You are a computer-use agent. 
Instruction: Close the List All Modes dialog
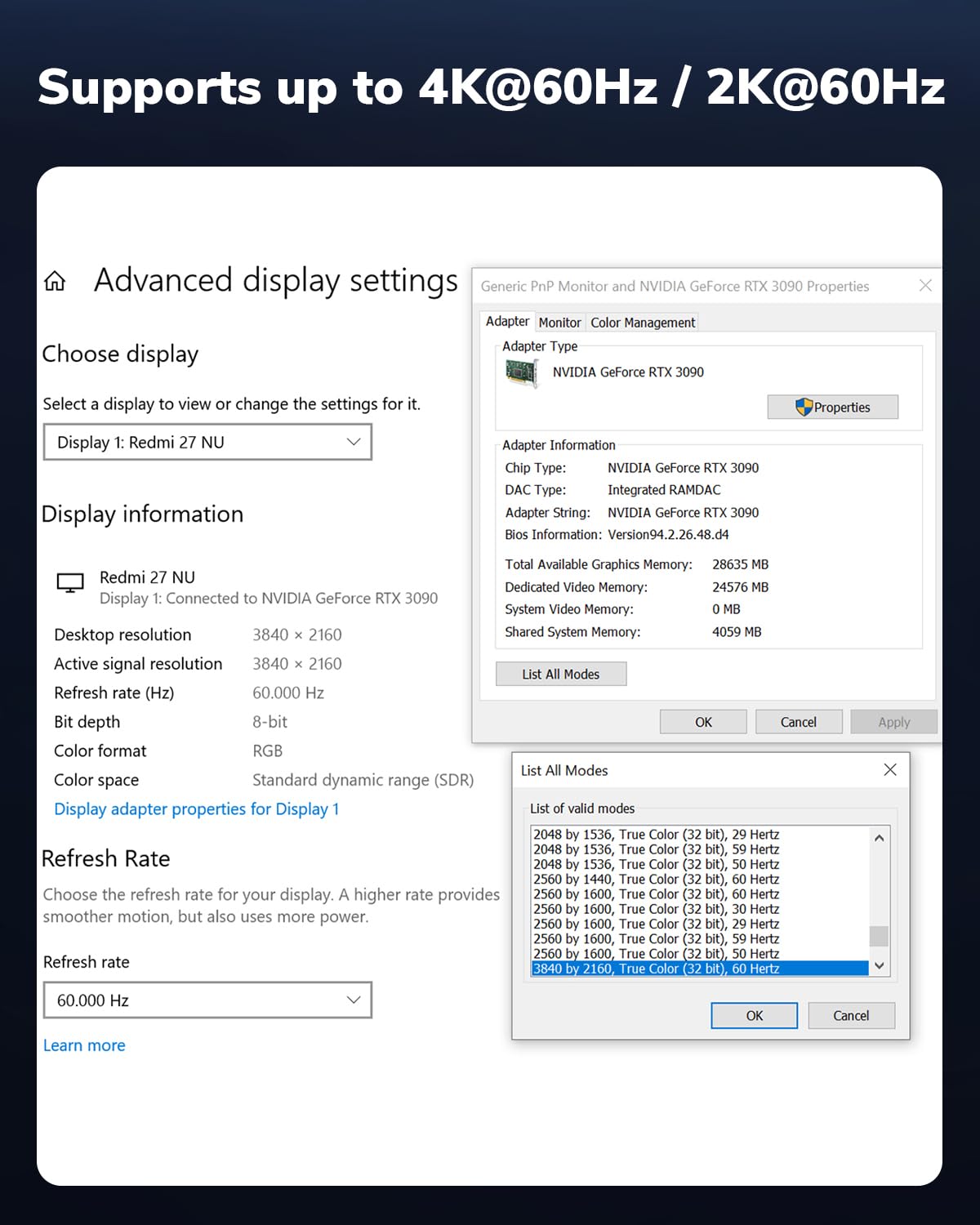(890, 770)
